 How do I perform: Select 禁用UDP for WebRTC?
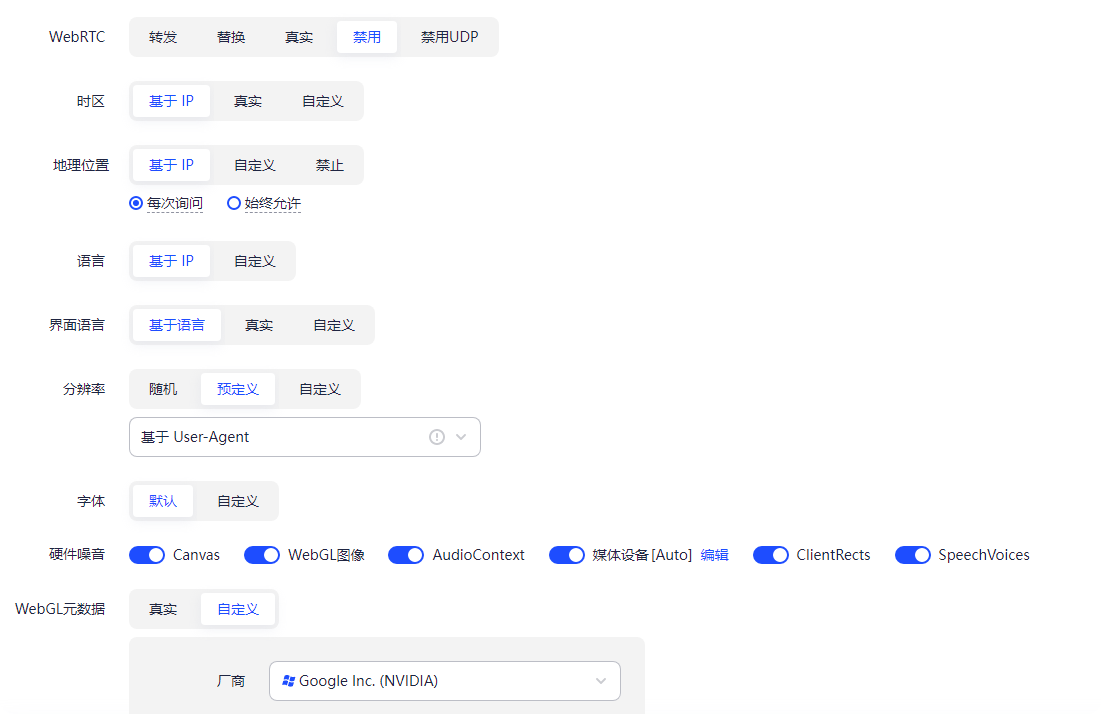(449, 36)
